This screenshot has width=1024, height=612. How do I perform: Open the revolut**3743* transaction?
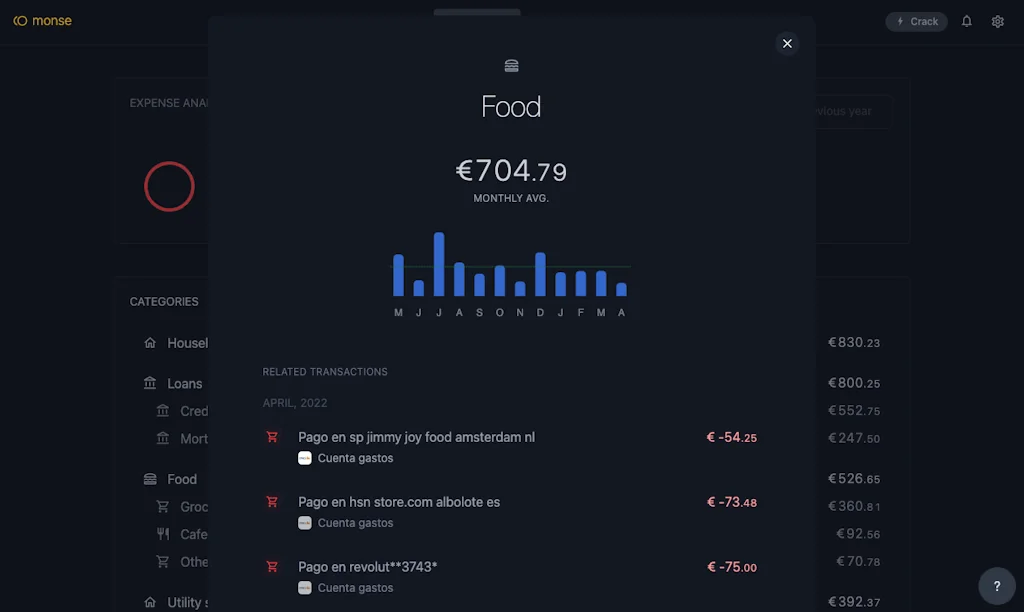[367, 567]
